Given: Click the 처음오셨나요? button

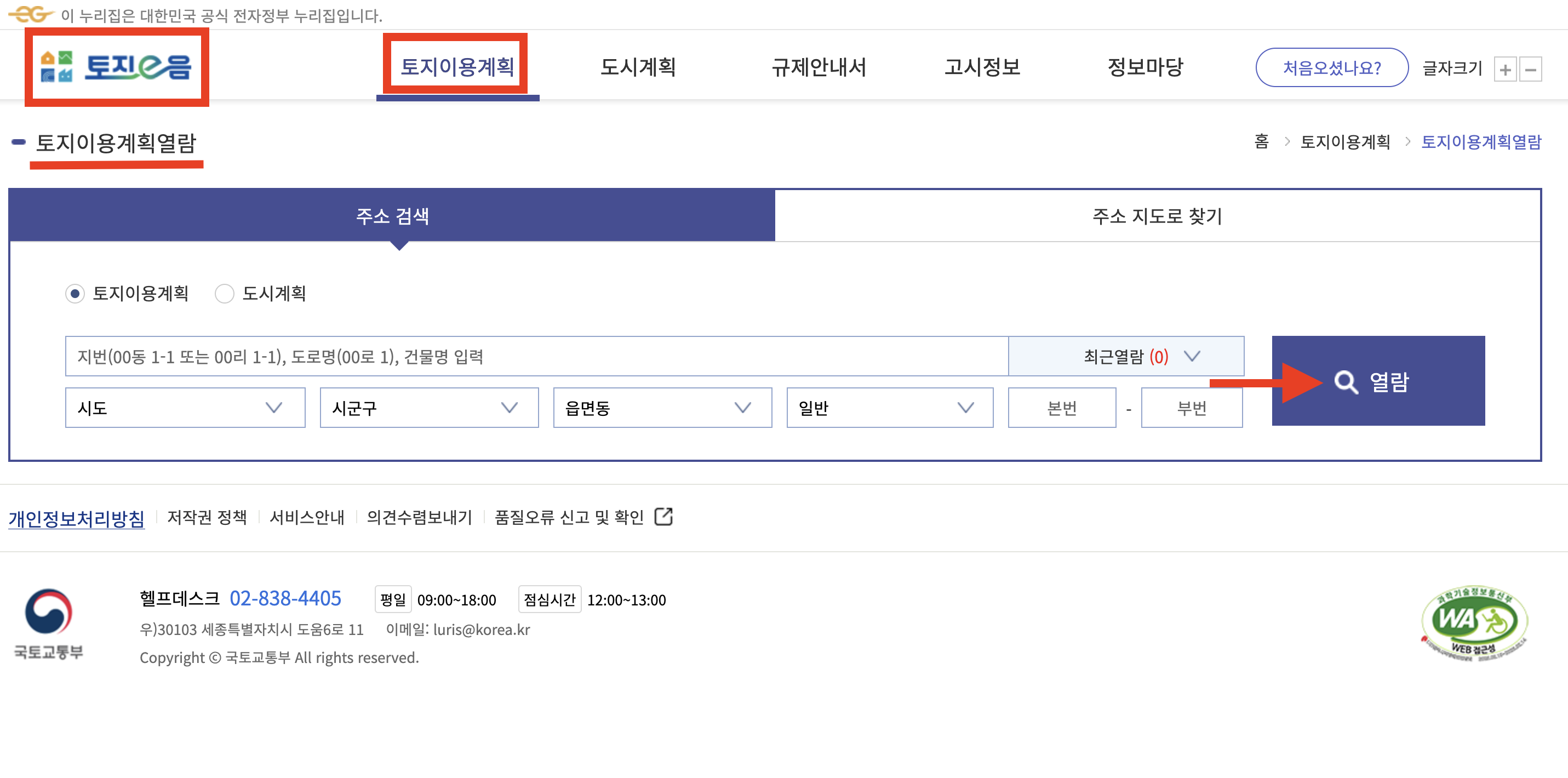Looking at the screenshot, I should (x=1331, y=67).
